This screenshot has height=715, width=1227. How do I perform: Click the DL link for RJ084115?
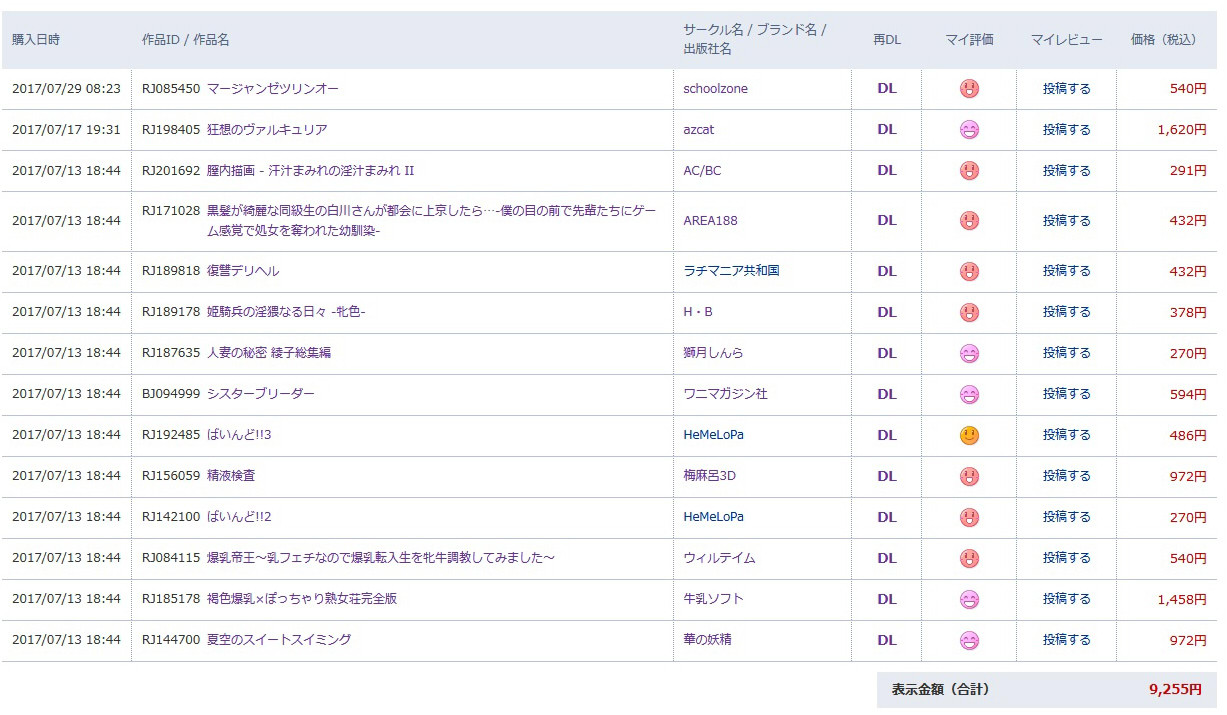[887, 558]
